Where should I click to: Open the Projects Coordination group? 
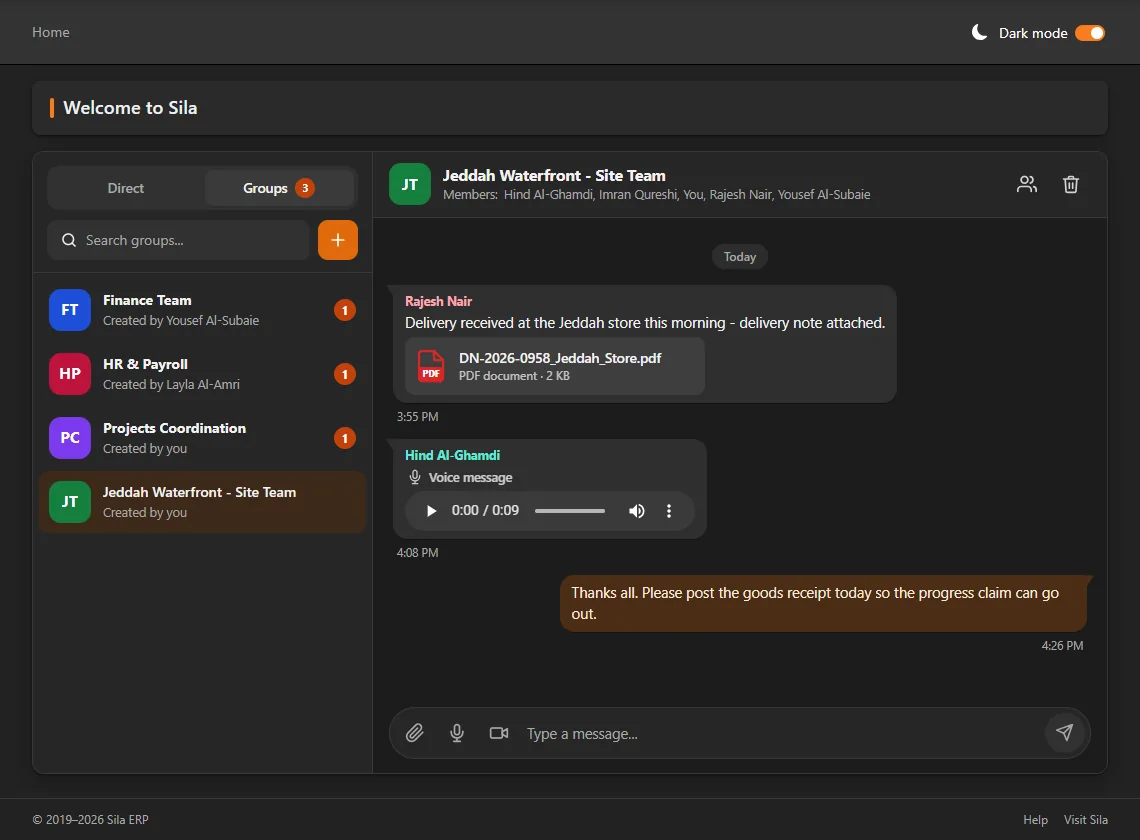[x=202, y=439]
